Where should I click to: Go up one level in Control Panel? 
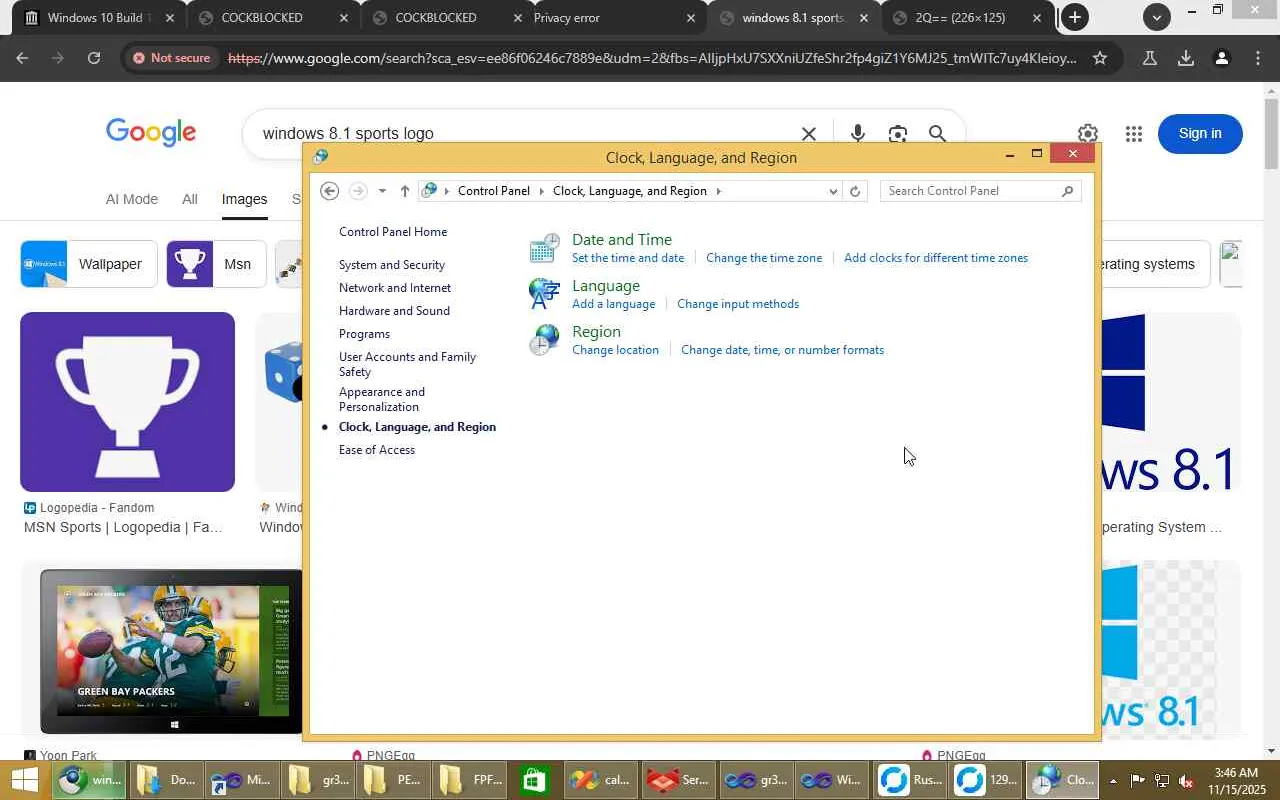click(x=404, y=191)
